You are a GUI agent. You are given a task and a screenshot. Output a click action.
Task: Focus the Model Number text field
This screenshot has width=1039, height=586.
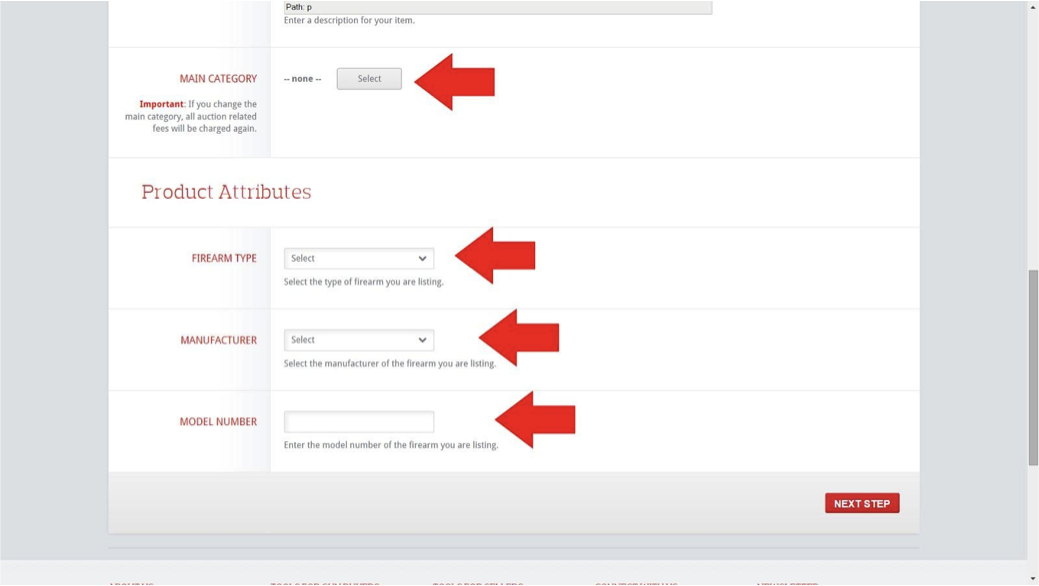[359, 422]
